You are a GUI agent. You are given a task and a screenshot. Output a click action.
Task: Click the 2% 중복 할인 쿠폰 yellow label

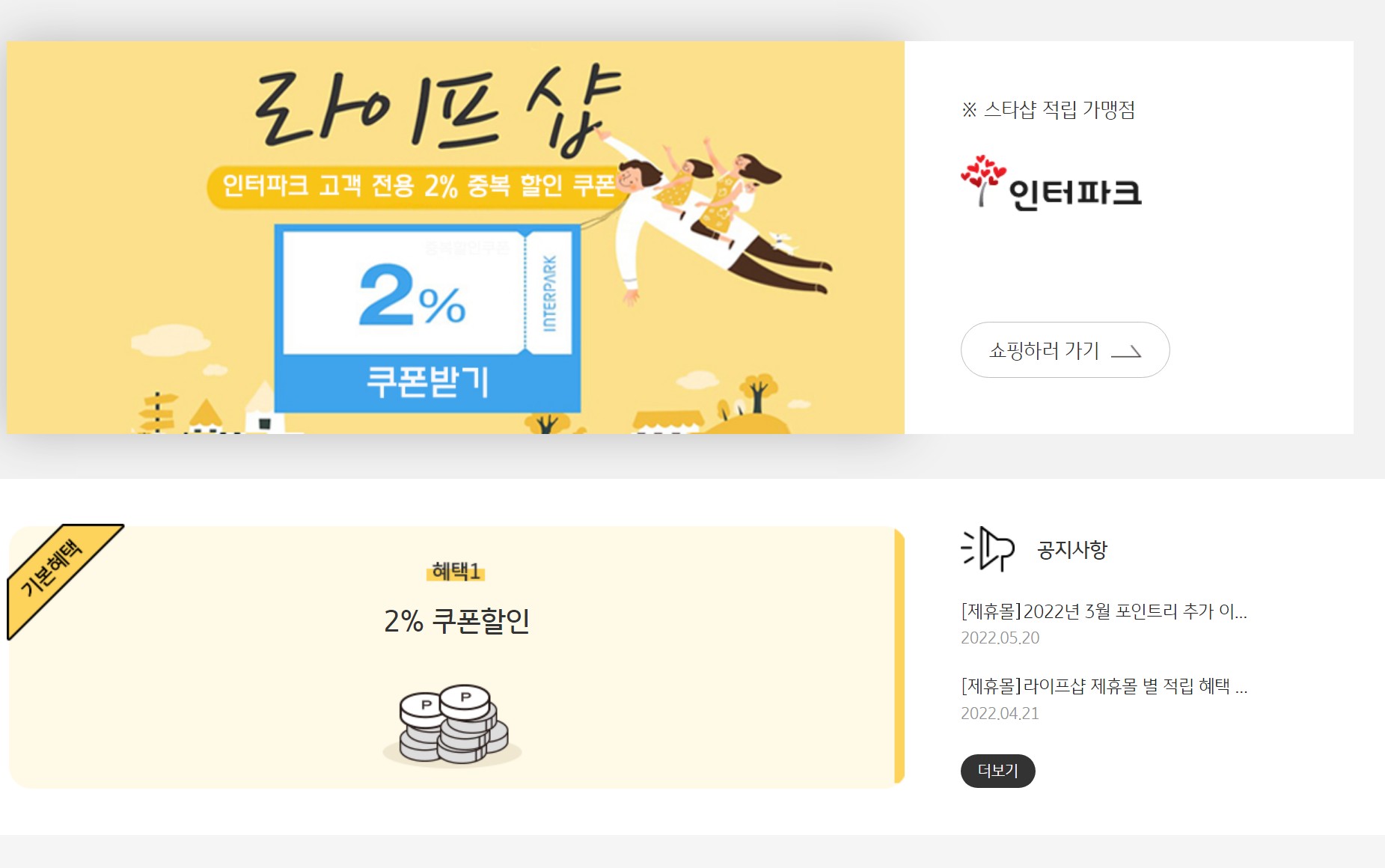[419, 186]
